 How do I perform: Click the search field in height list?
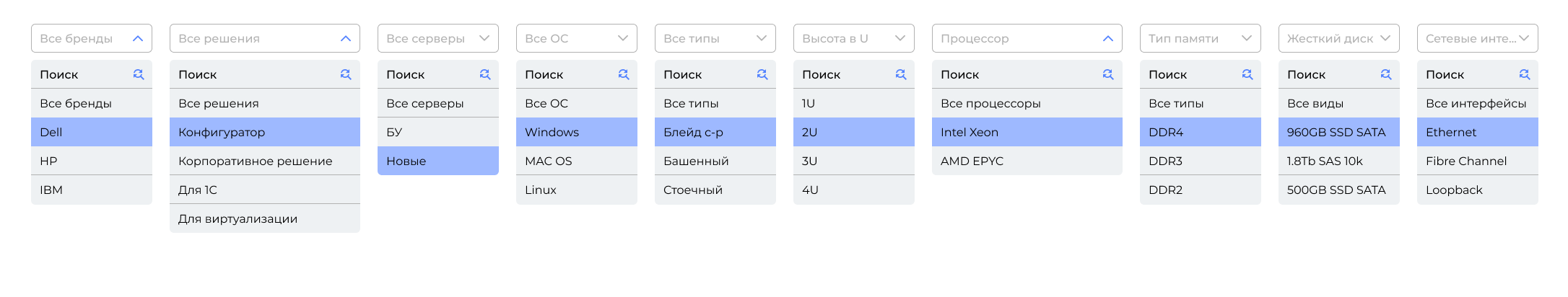point(843,74)
